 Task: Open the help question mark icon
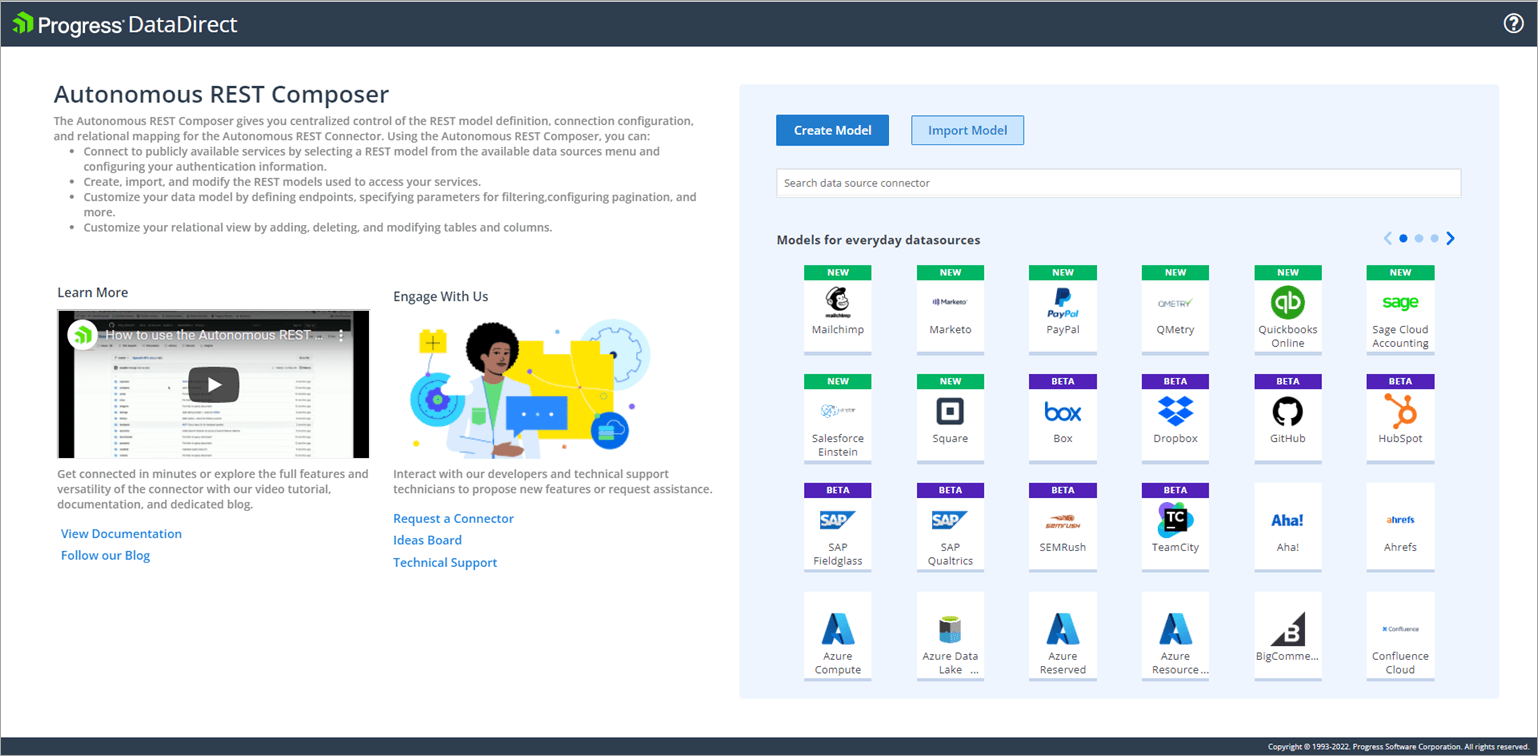coord(1513,24)
